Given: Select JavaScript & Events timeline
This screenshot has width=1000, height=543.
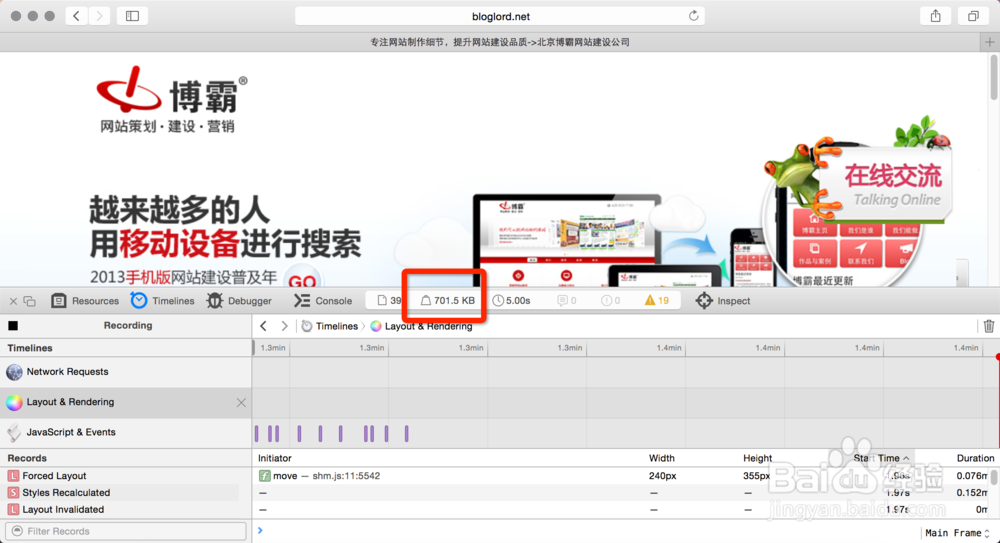Looking at the screenshot, I should (126, 433).
